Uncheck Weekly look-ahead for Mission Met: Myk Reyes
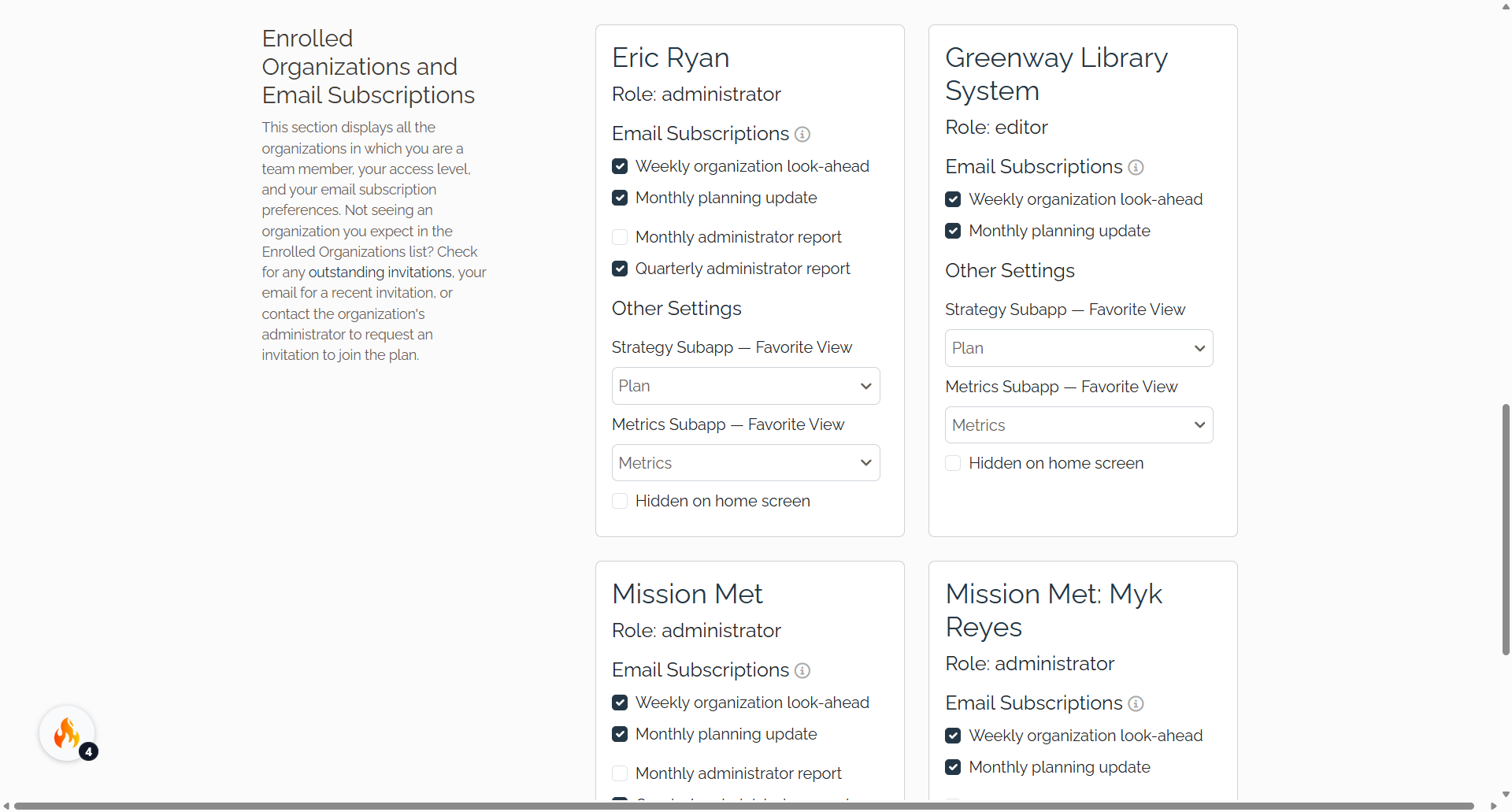 click(953, 736)
